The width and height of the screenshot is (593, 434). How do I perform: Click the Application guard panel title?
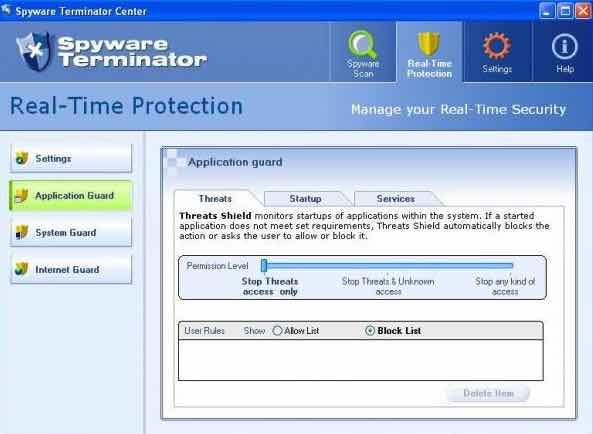[235, 162]
